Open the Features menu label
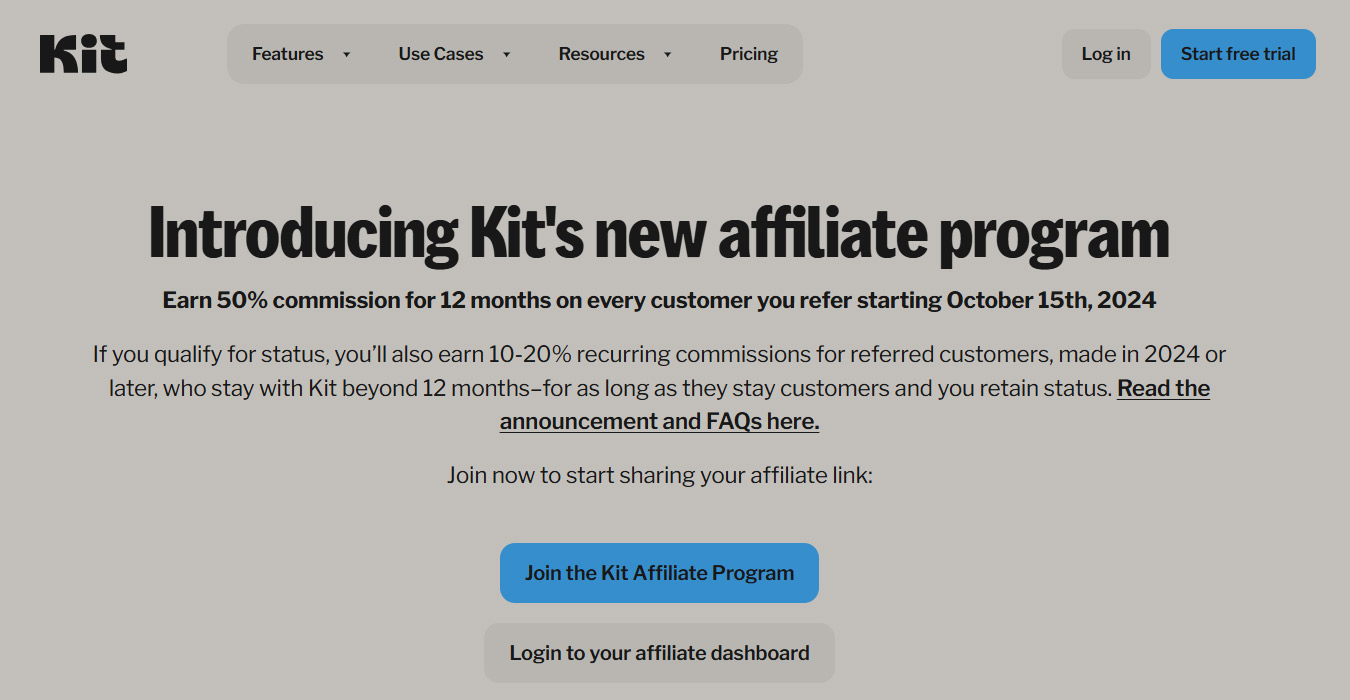 pos(287,54)
